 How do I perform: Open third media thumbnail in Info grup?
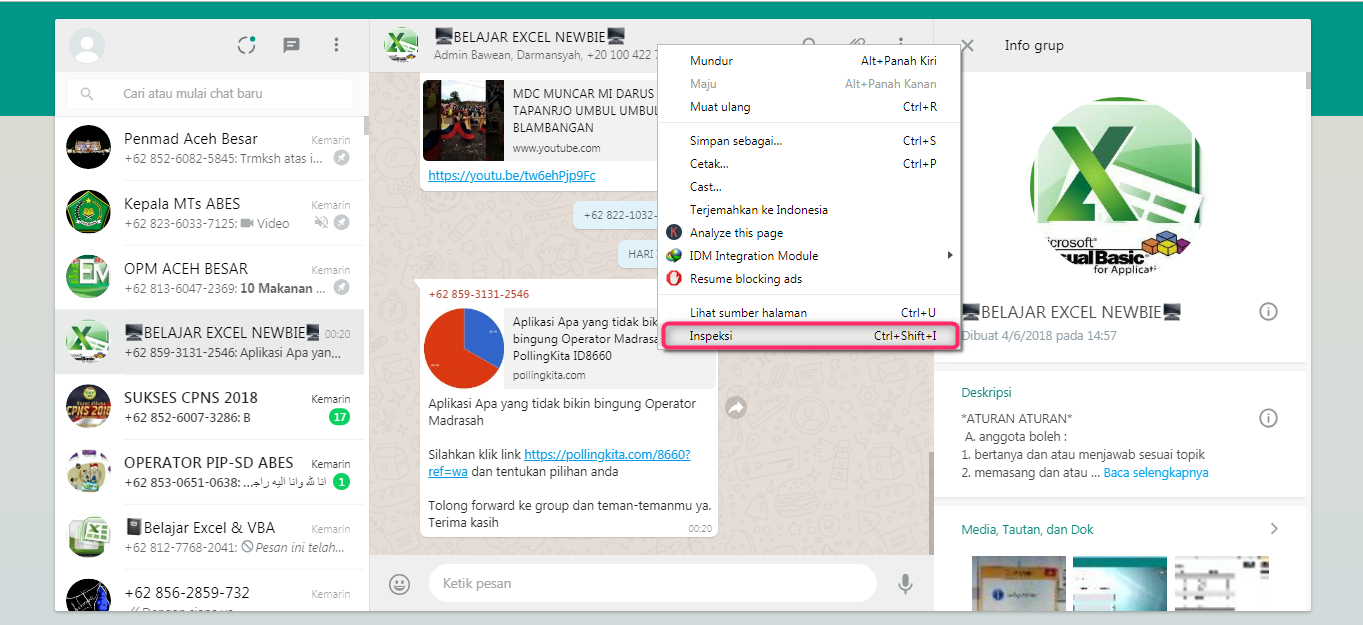pos(1221,583)
